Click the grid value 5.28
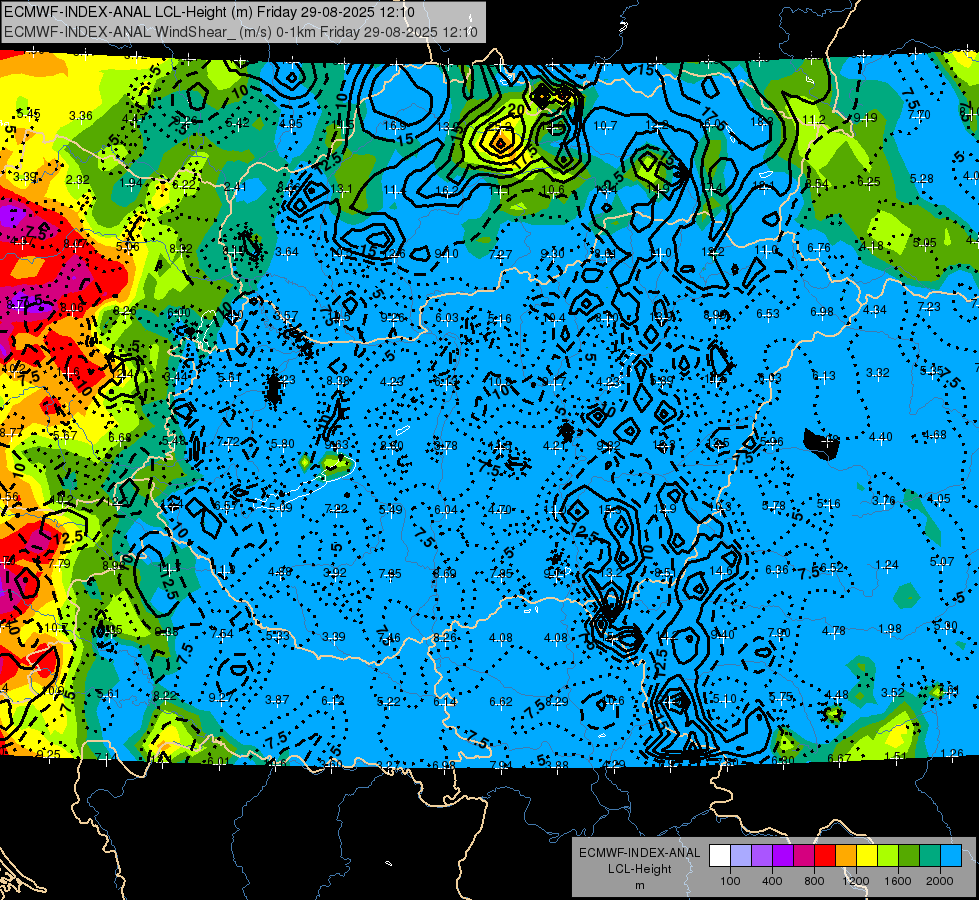This screenshot has width=979, height=900. pos(922,179)
